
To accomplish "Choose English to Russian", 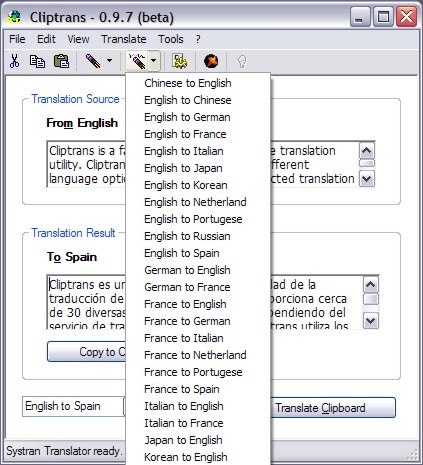I will (x=198, y=236).
